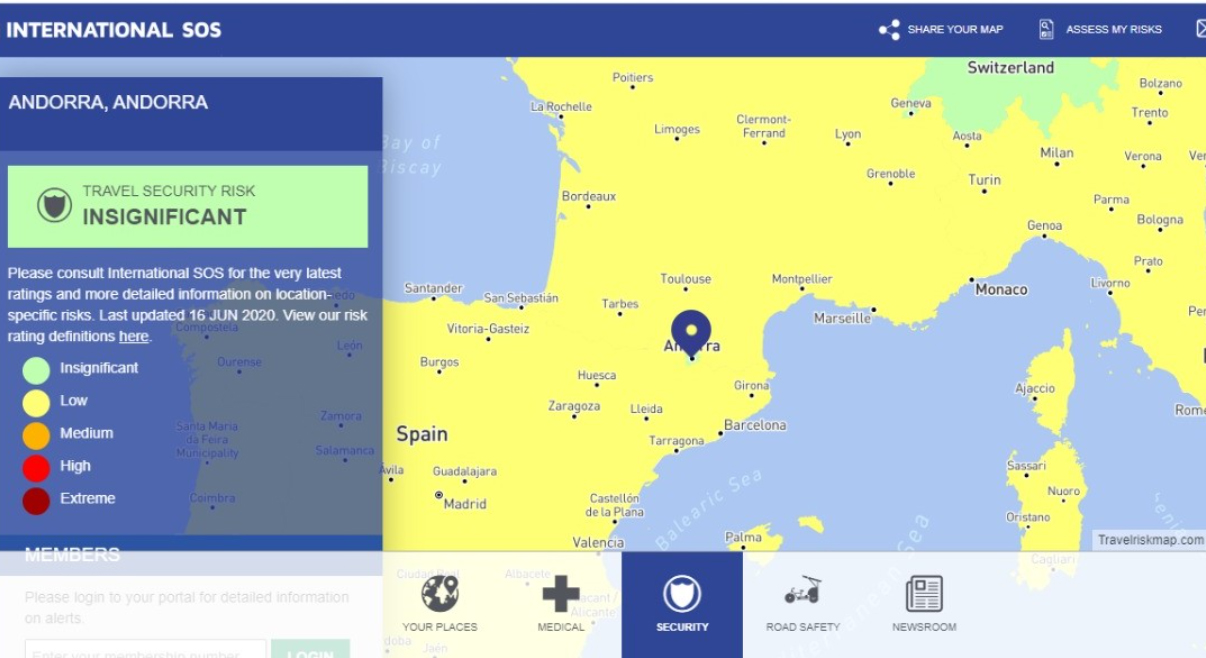Click Tarragona on the map

point(677,441)
